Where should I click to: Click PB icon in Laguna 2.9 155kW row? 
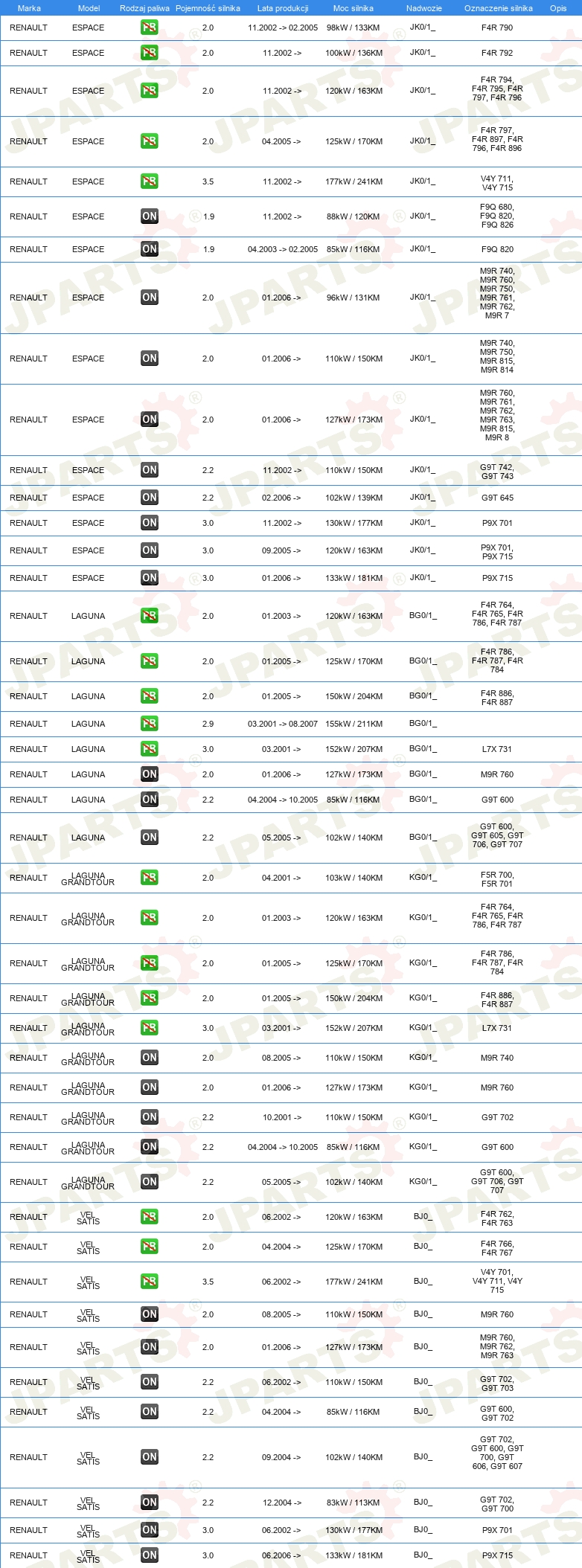coord(150,724)
